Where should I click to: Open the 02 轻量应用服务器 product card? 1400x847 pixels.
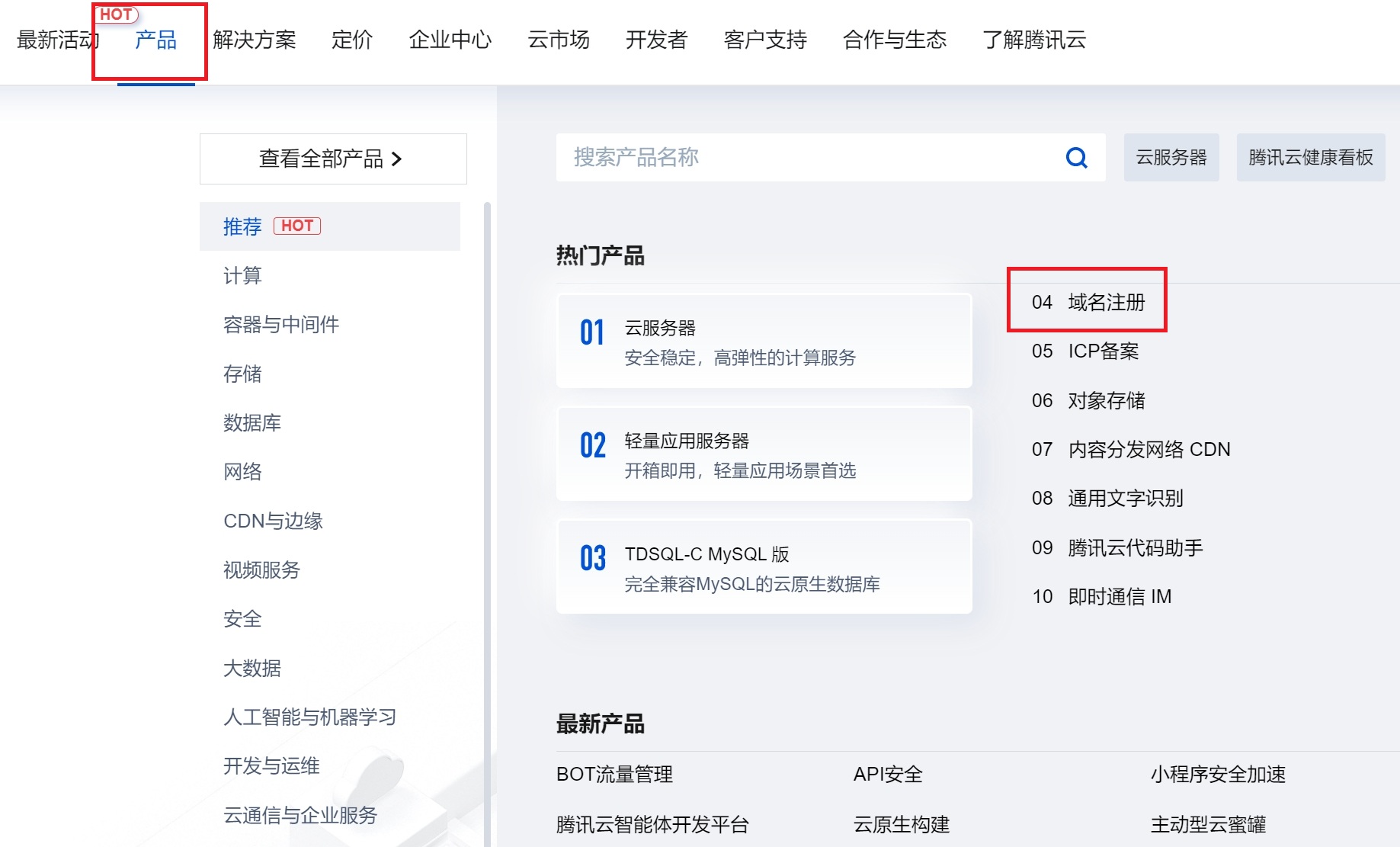[764, 454]
